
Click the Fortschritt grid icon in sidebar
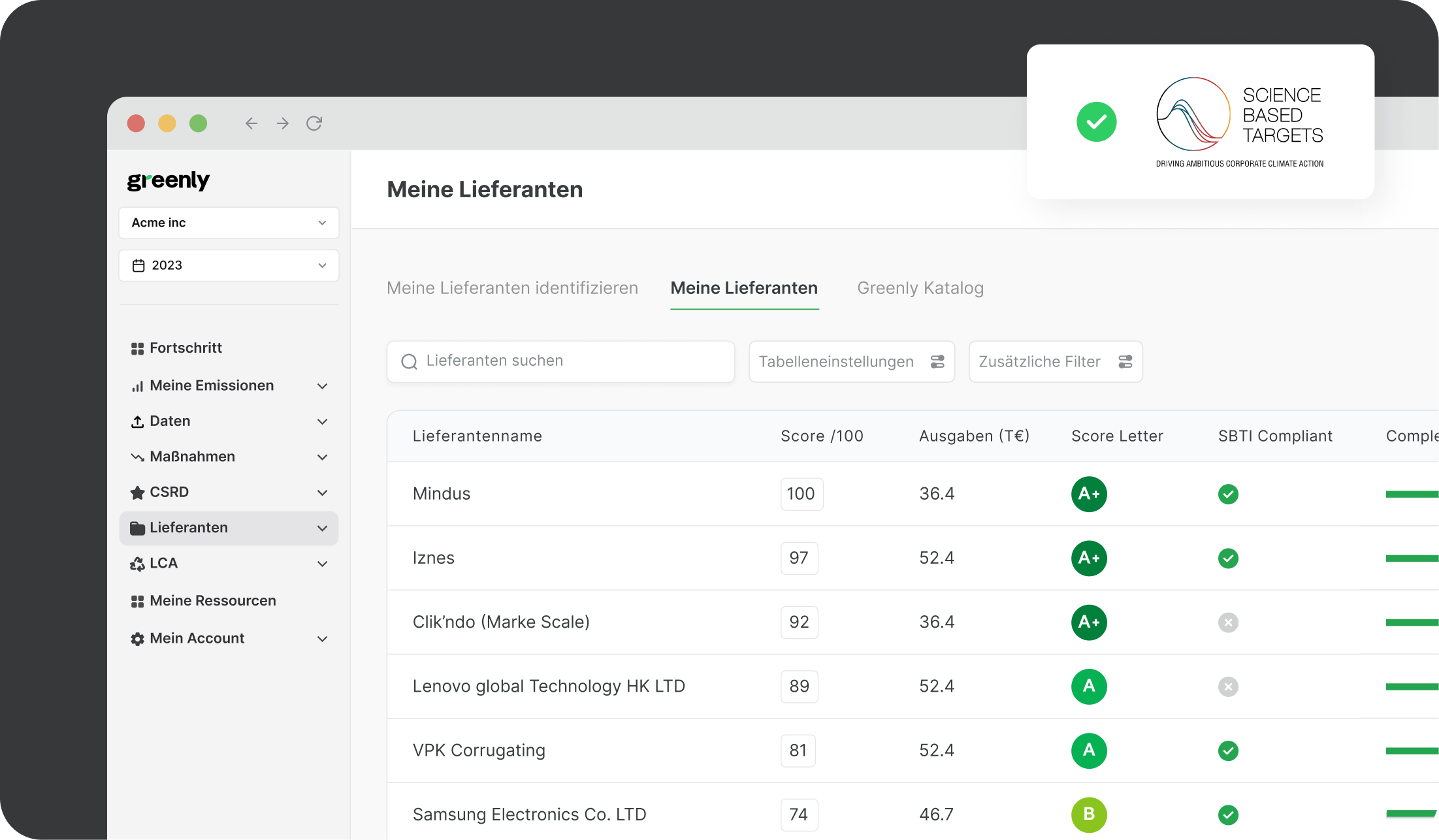(137, 349)
